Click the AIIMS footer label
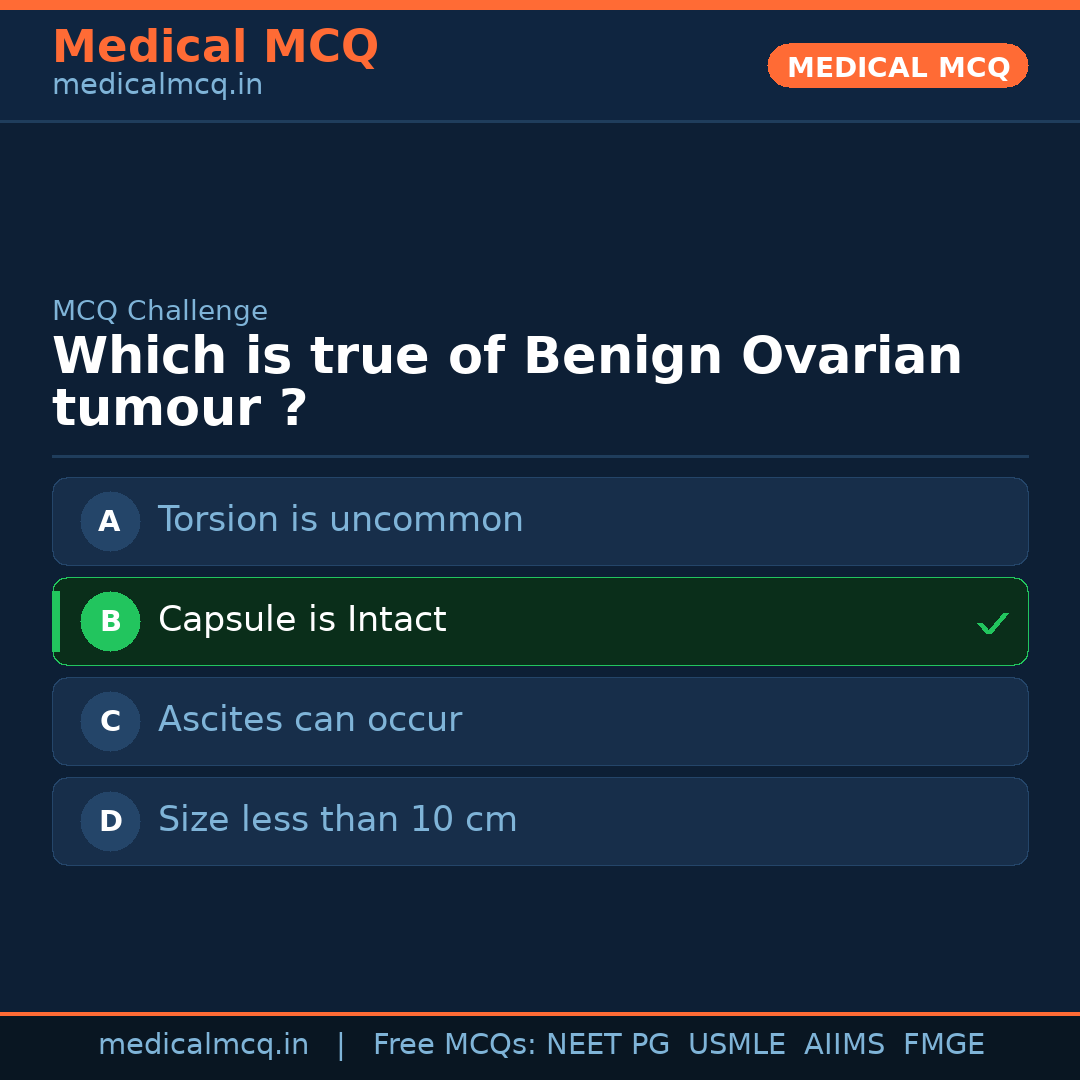 coord(845,1043)
